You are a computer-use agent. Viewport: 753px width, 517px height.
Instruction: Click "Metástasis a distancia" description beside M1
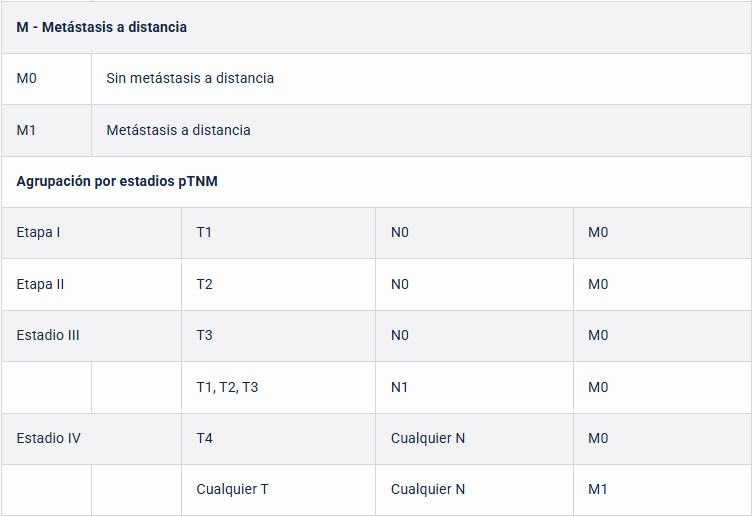point(178,130)
